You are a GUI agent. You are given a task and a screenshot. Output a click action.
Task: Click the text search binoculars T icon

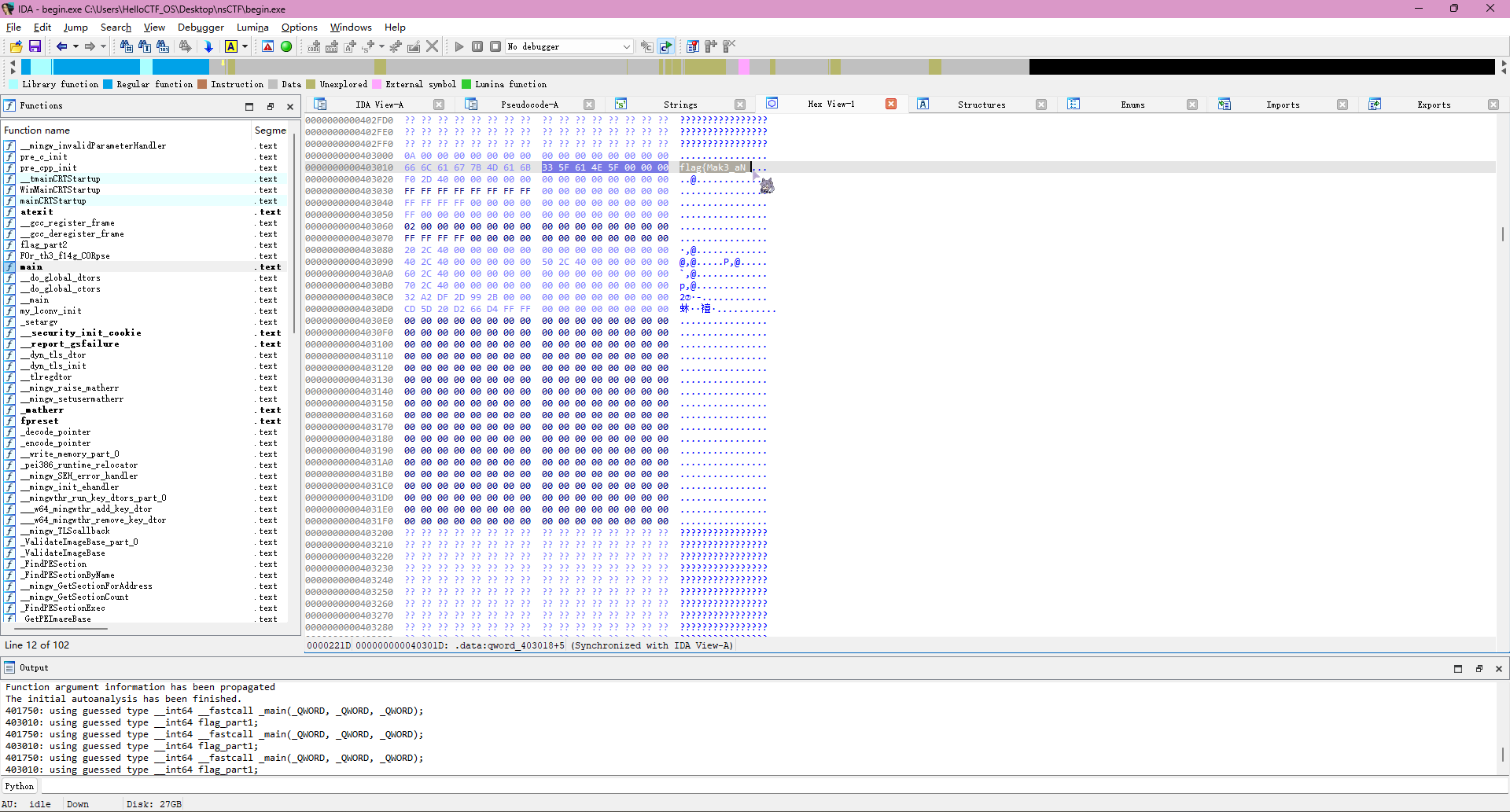tap(145, 47)
